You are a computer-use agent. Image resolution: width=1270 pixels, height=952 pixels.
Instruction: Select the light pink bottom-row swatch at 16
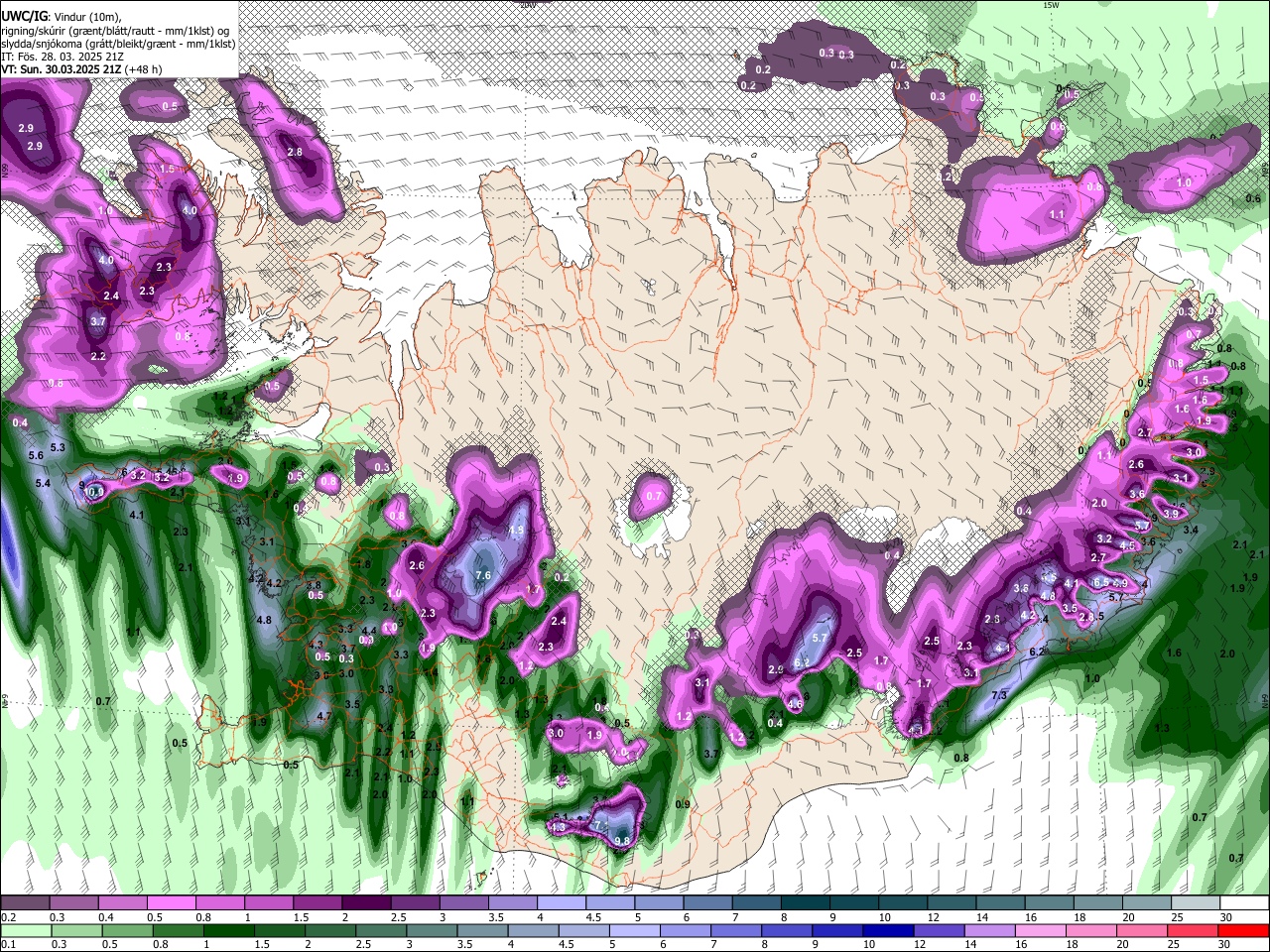(x=1041, y=930)
